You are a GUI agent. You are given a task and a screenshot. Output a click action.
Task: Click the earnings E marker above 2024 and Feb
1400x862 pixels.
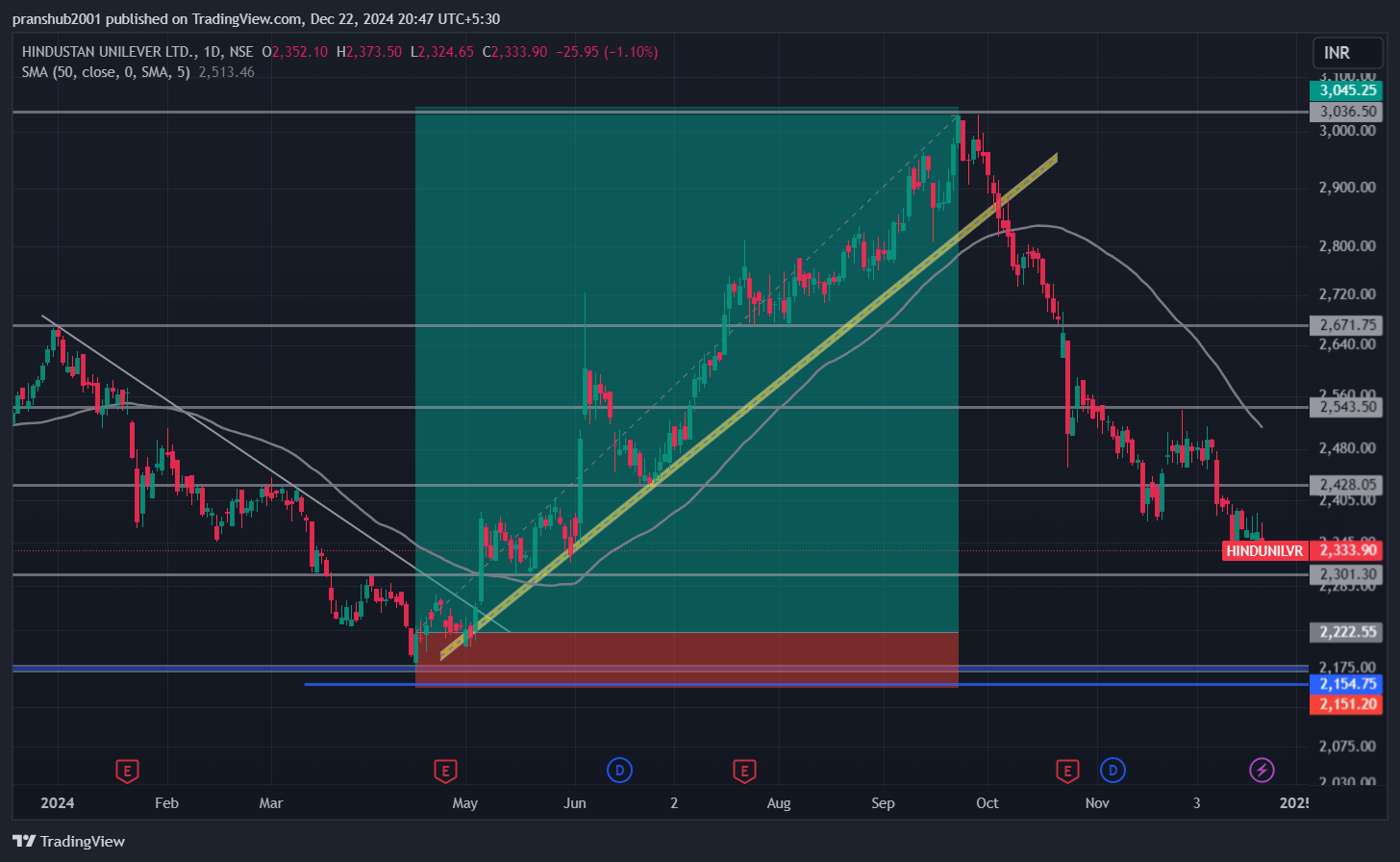point(127,771)
